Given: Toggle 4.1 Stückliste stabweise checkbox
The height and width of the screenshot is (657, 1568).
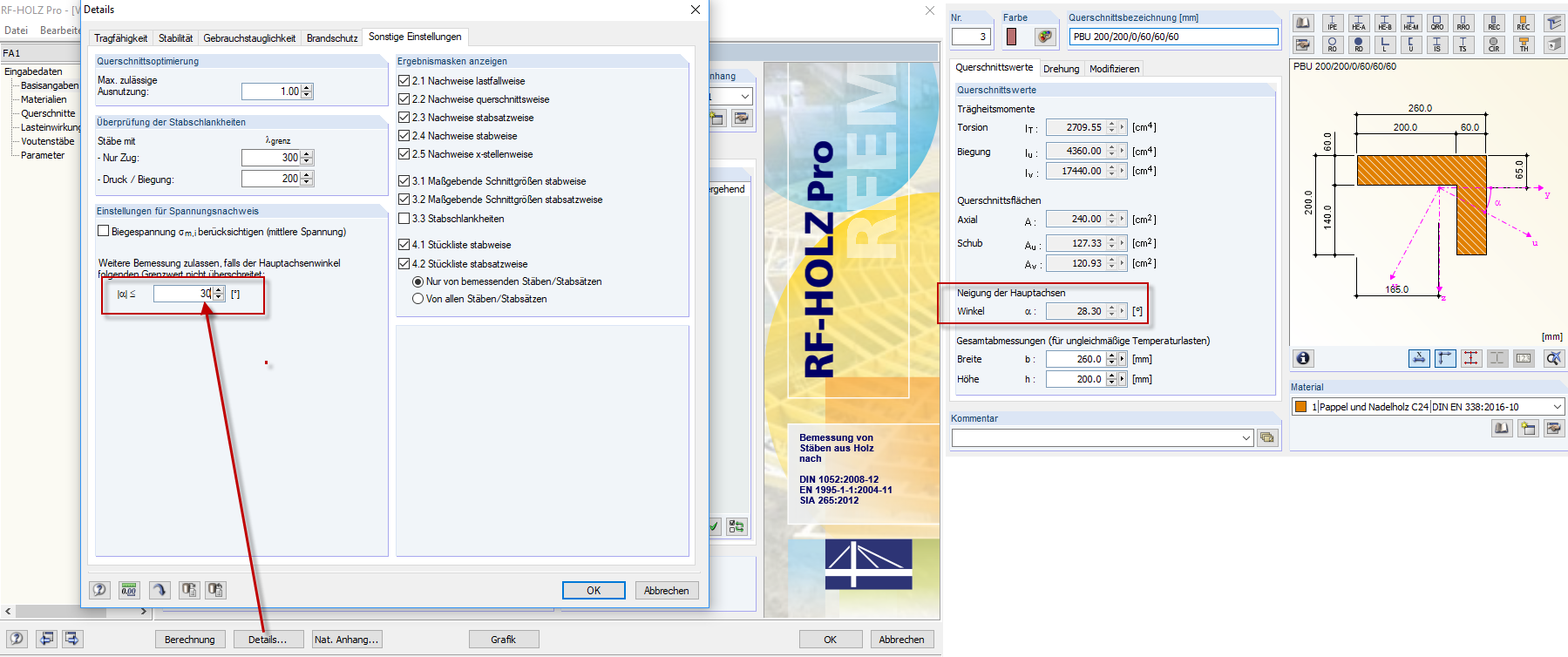Looking at the screenshot, I should tap(404, 245).
